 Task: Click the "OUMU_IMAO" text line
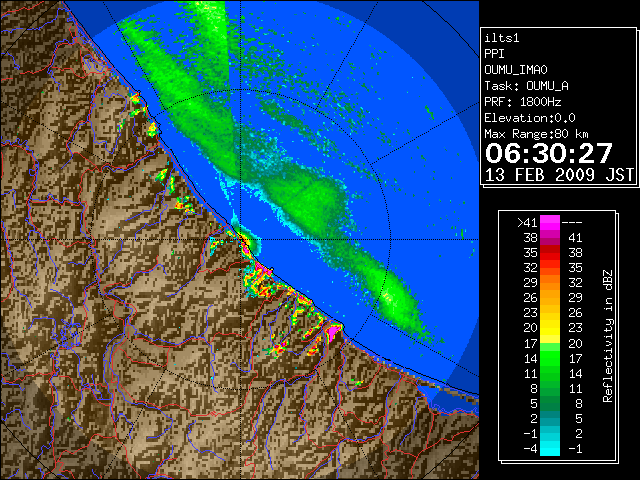(516, 70)
